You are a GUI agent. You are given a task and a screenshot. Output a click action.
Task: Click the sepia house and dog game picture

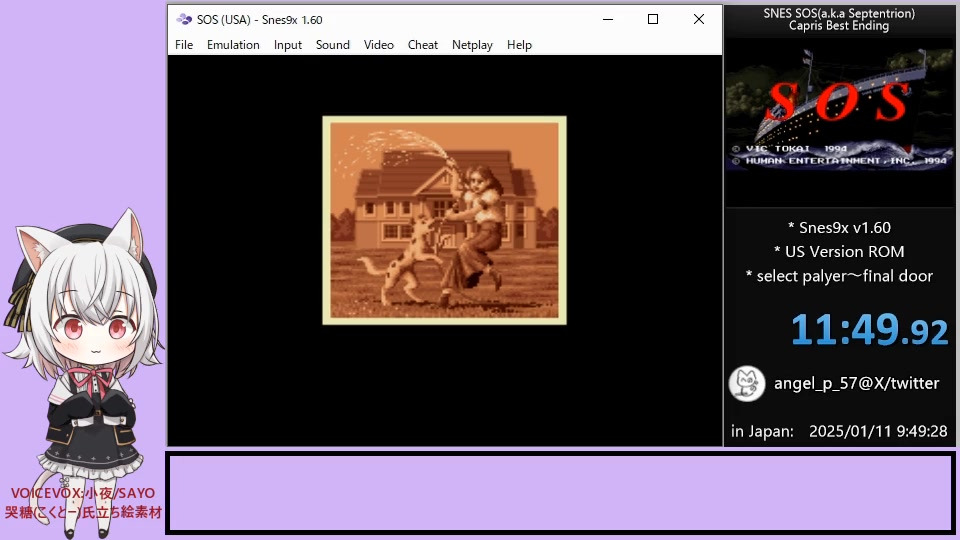click(x=444, y=220)
